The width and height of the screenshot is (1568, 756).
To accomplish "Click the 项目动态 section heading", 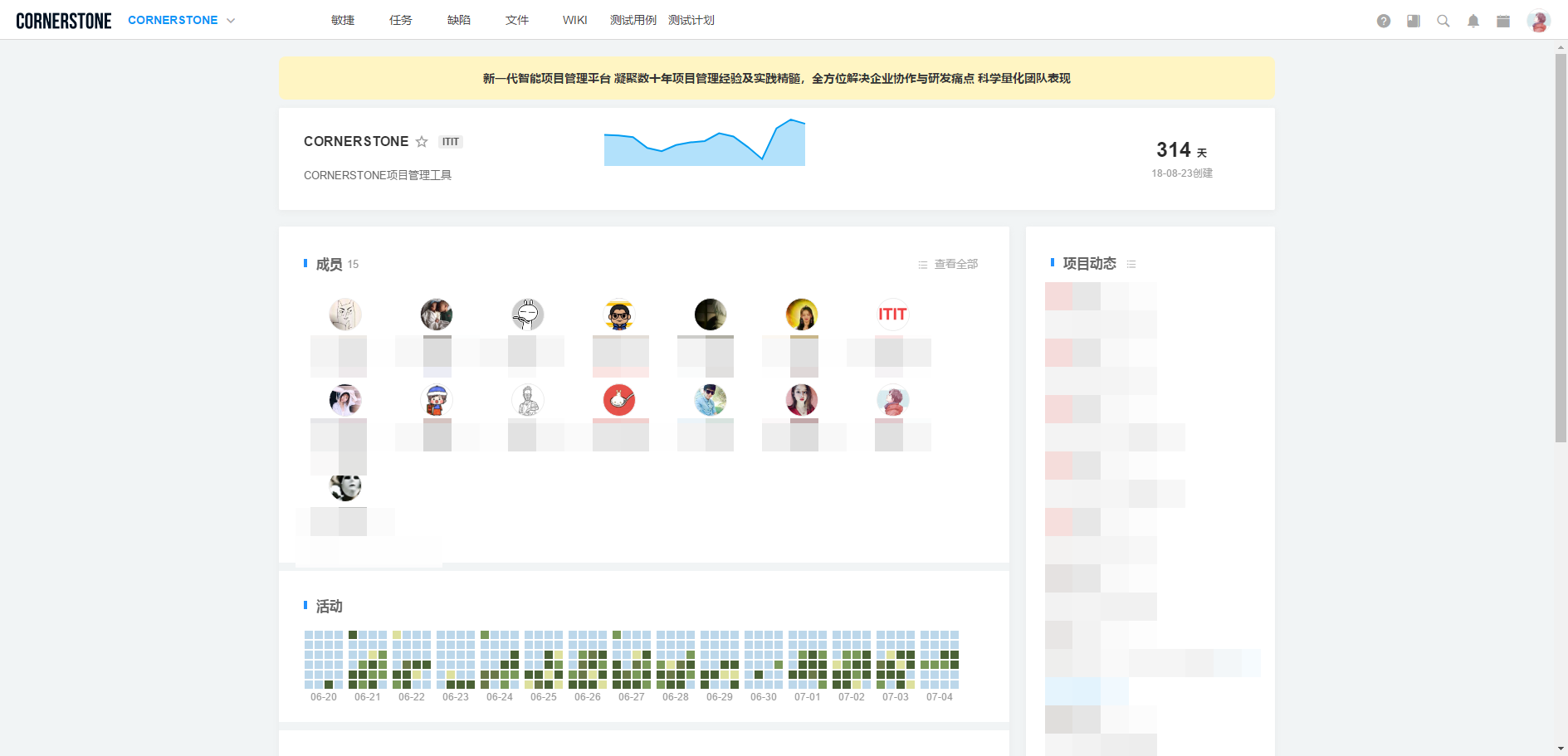I will [1090, 264].
